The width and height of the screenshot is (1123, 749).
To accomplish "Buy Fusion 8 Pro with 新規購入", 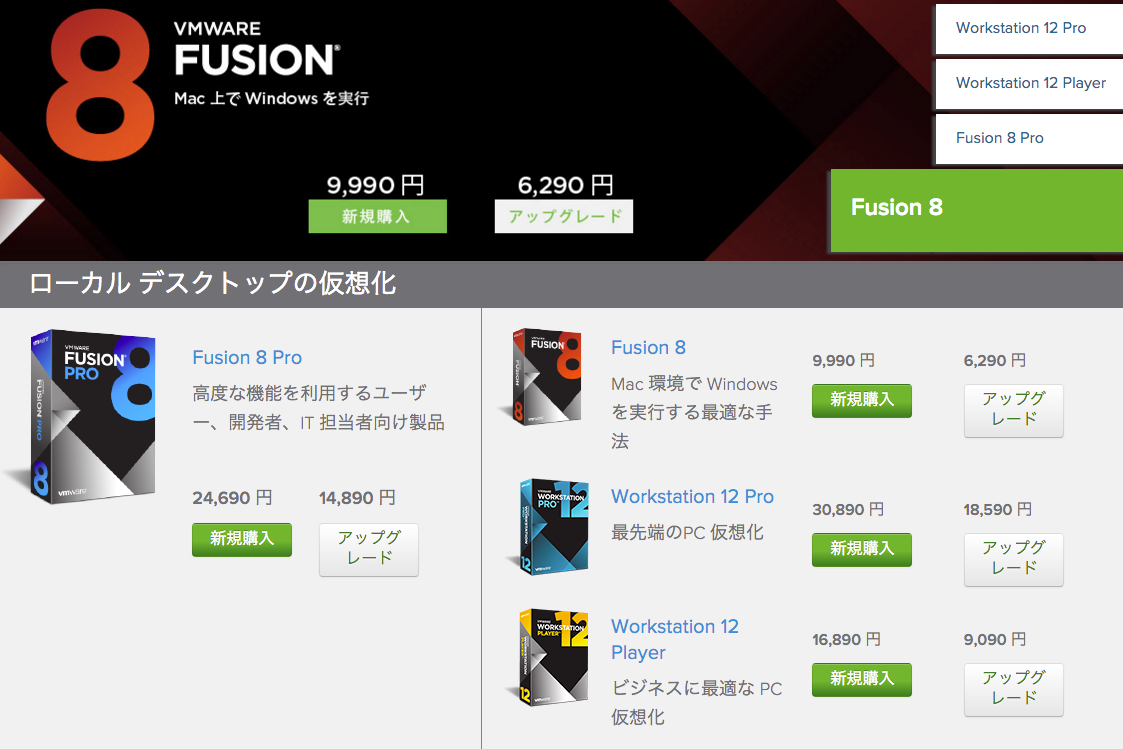I will 242,539.
